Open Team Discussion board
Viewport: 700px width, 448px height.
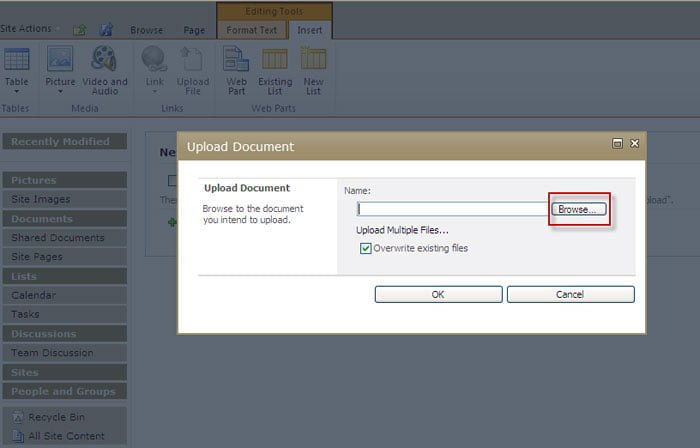[x=65, y=353]
